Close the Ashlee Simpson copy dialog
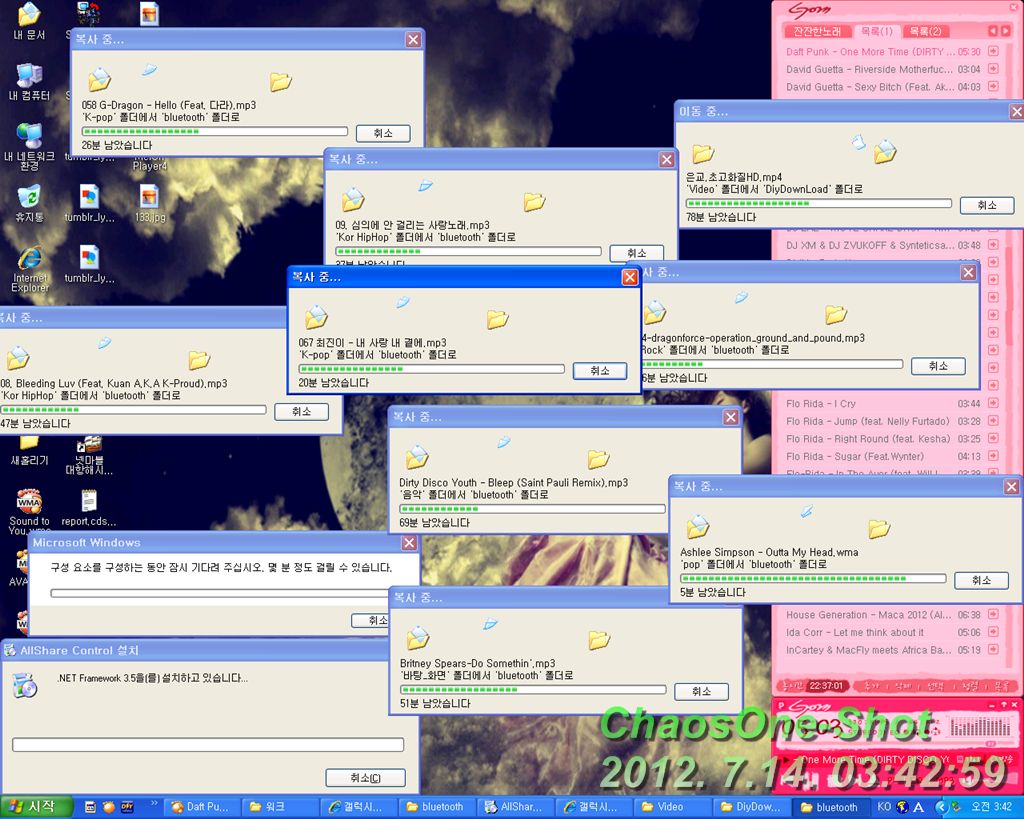 pyautogui.click(x=1012, y=487)
